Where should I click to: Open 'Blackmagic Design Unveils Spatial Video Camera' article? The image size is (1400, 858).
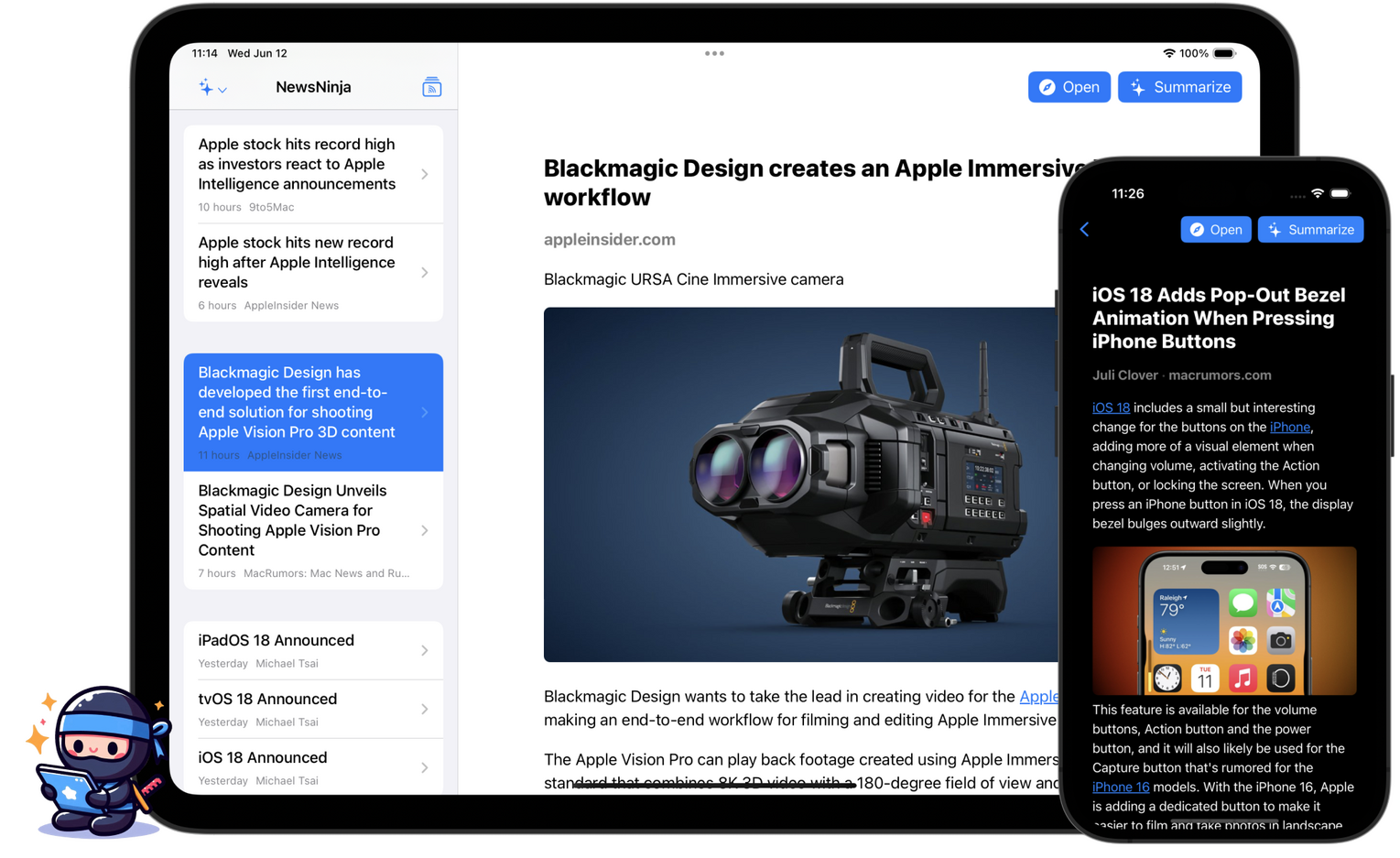[x=313, y=530]
